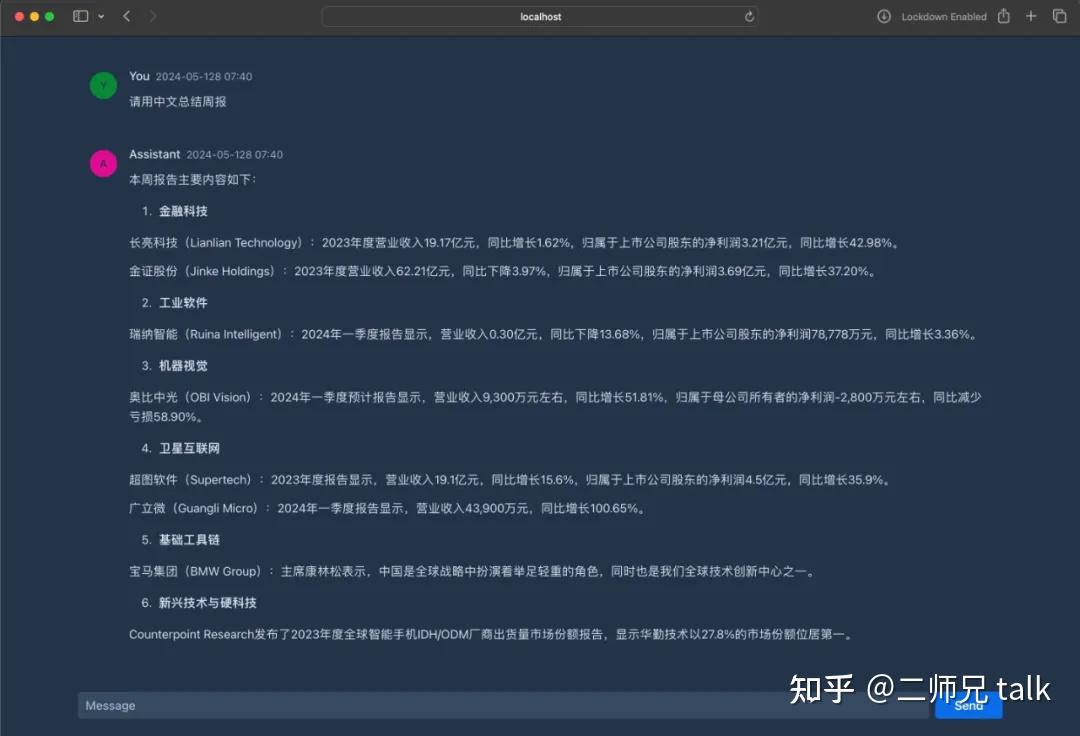Image resolution: width=1080 pixels, height=736 pixels.
Task: Click the Lockdown Enabled status label
Action: [x=944, y=16]
